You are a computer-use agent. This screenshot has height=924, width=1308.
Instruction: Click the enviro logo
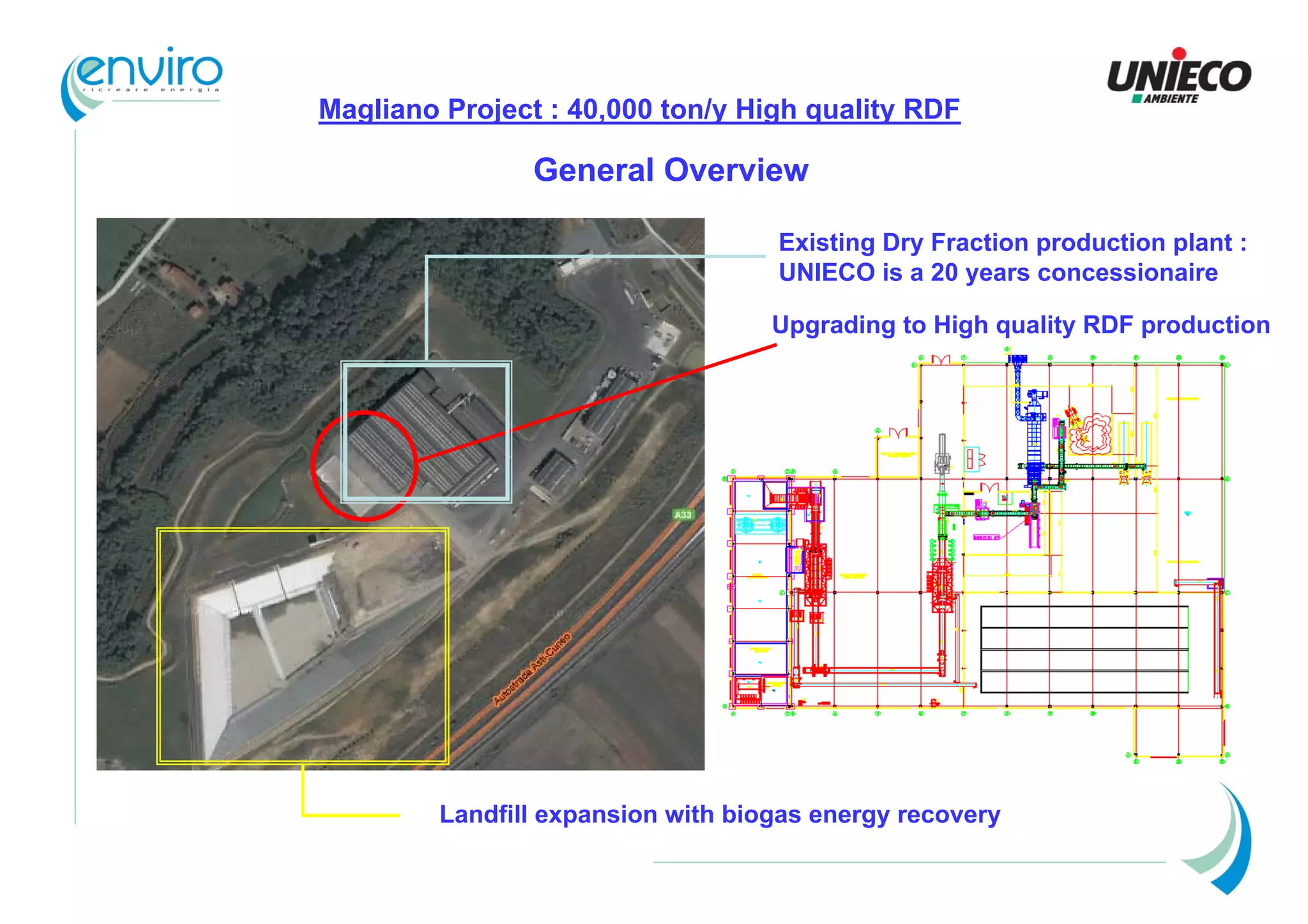point(142,84)
